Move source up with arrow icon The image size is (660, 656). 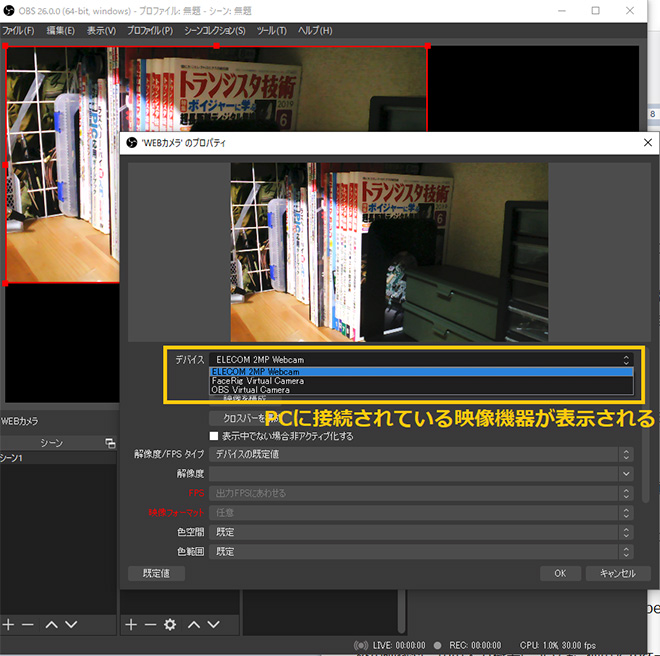click(194, 624)
